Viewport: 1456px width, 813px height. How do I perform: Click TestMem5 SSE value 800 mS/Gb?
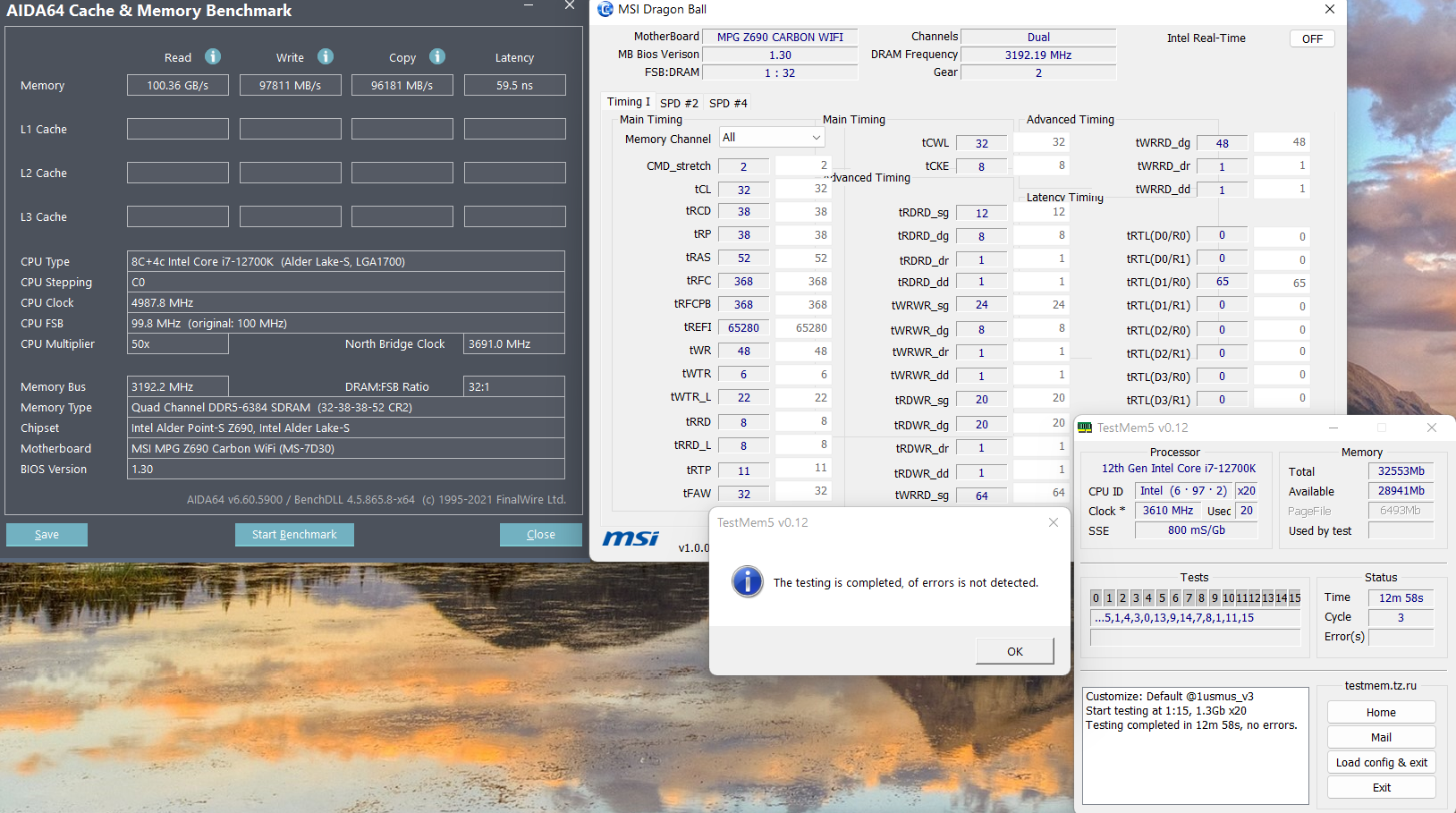(x=1196, y=530)
